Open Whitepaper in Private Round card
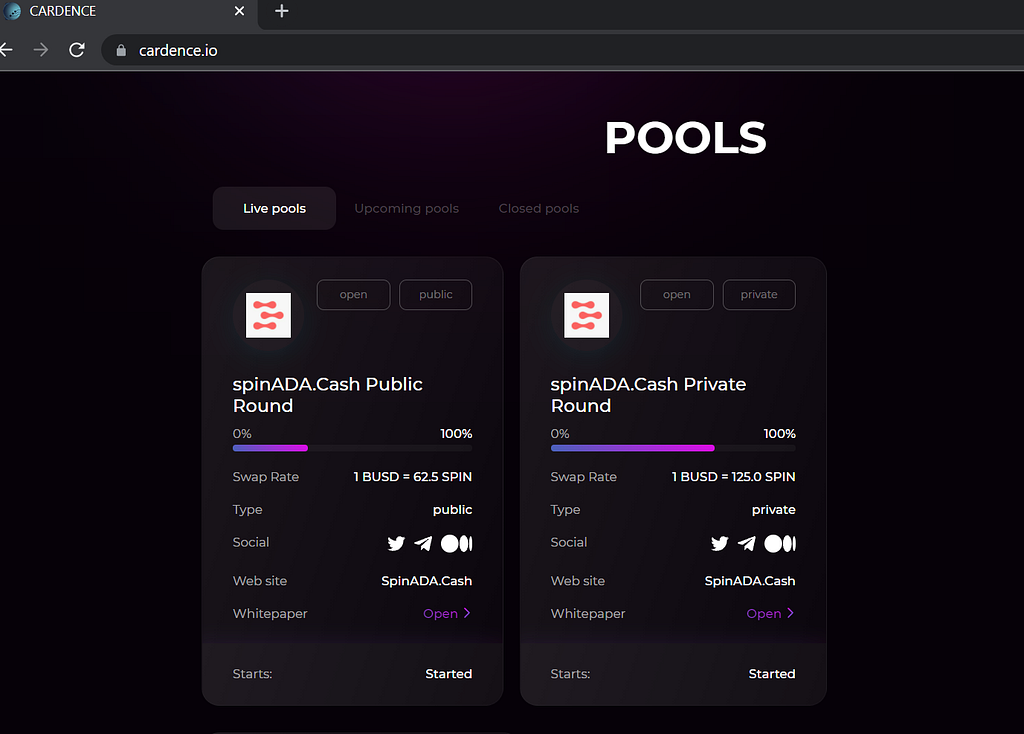This screenshot has width=1024, height=734. pyautogui.click(x=770, y=613)
